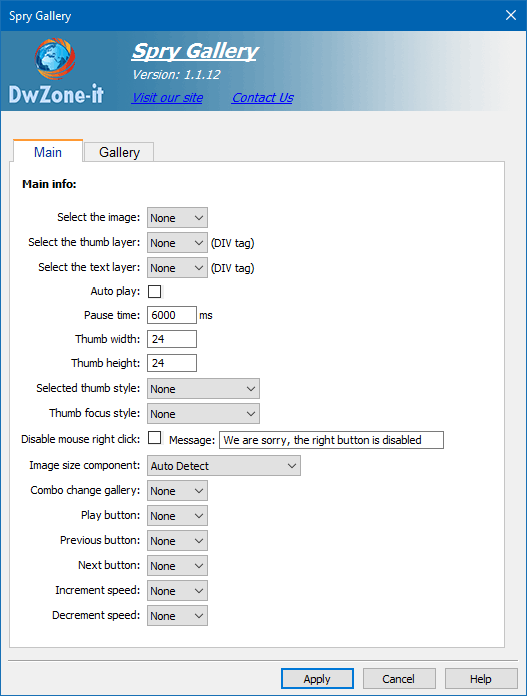Open the Play button dropdown
Screen dimensions: 527x696
(177, 516)
